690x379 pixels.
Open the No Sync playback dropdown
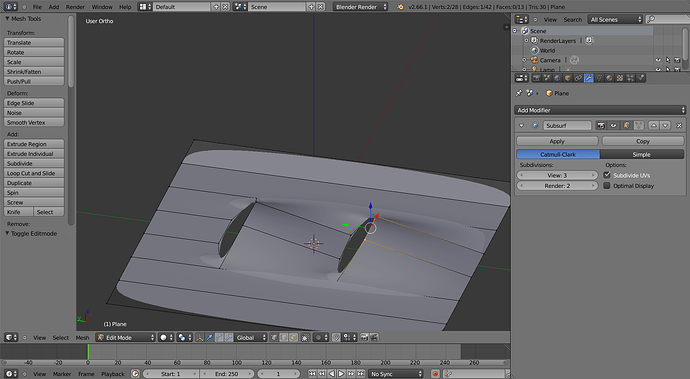[x=396, y=374]
